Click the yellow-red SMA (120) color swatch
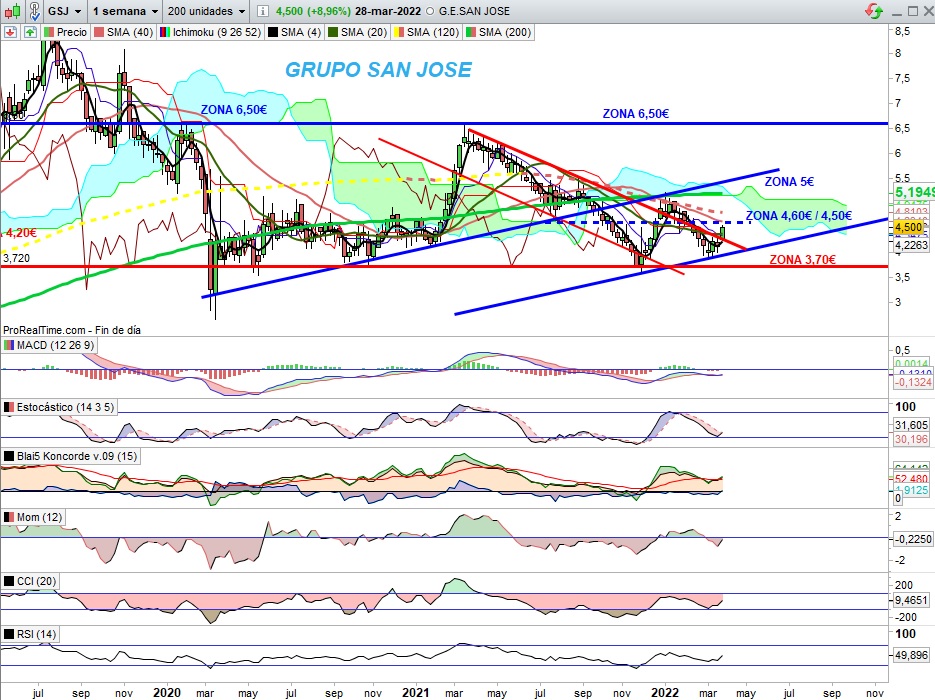The height and width of the screenshot is (700, 935). click(x=399, y=32)
